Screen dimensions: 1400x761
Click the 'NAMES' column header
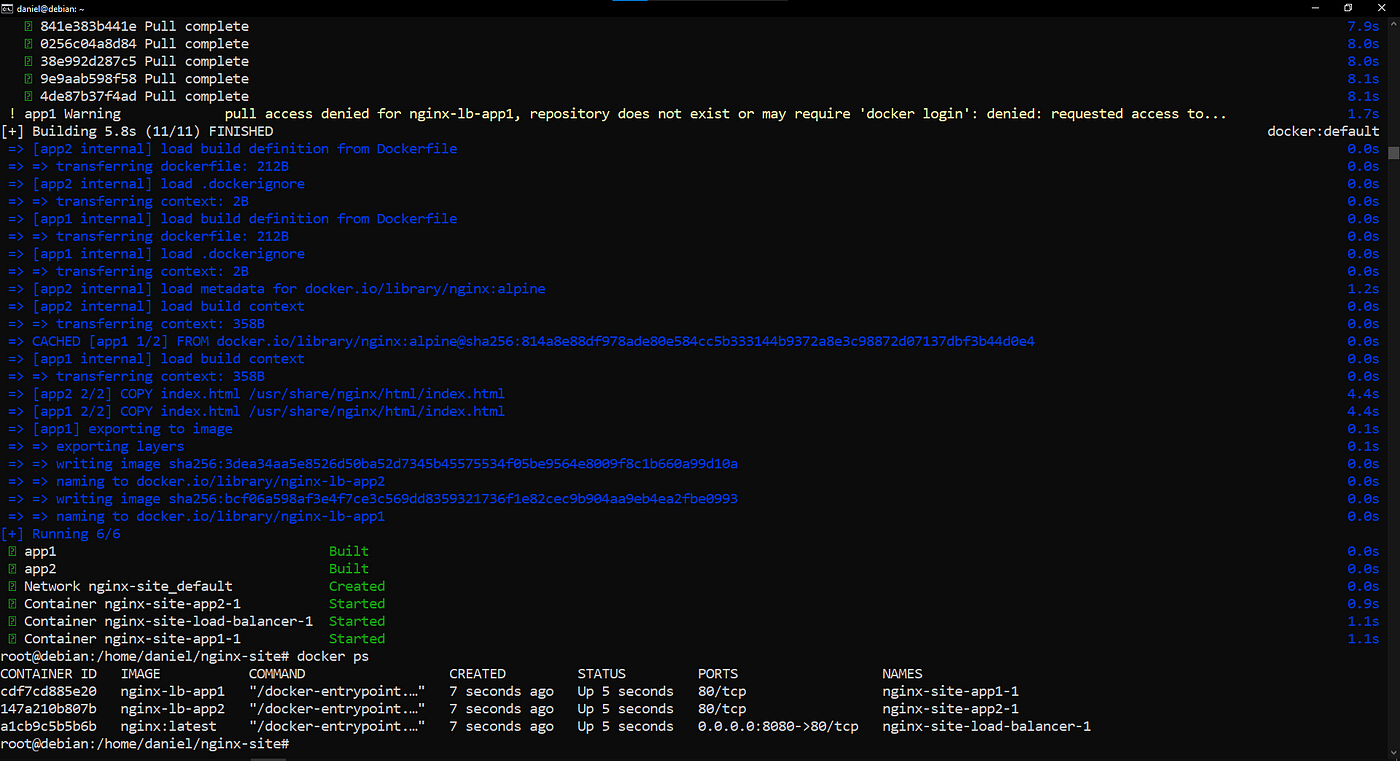[x=903, y=674]
